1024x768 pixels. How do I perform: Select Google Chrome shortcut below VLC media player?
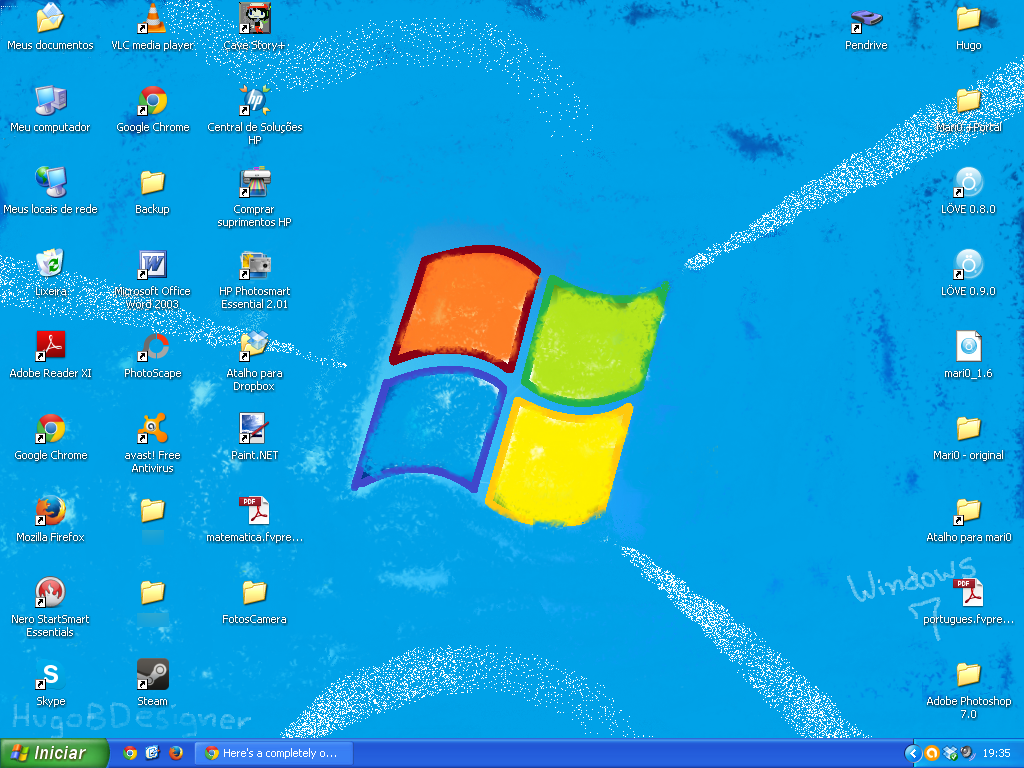(x=152, y=101)
